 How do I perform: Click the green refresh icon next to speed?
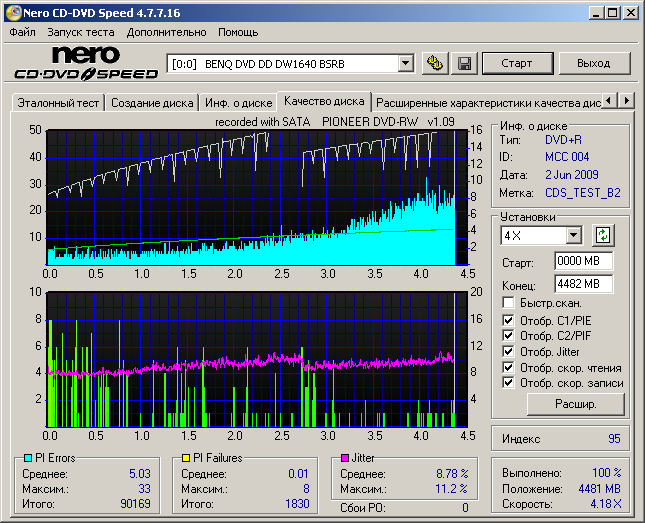tap(602, 236)
